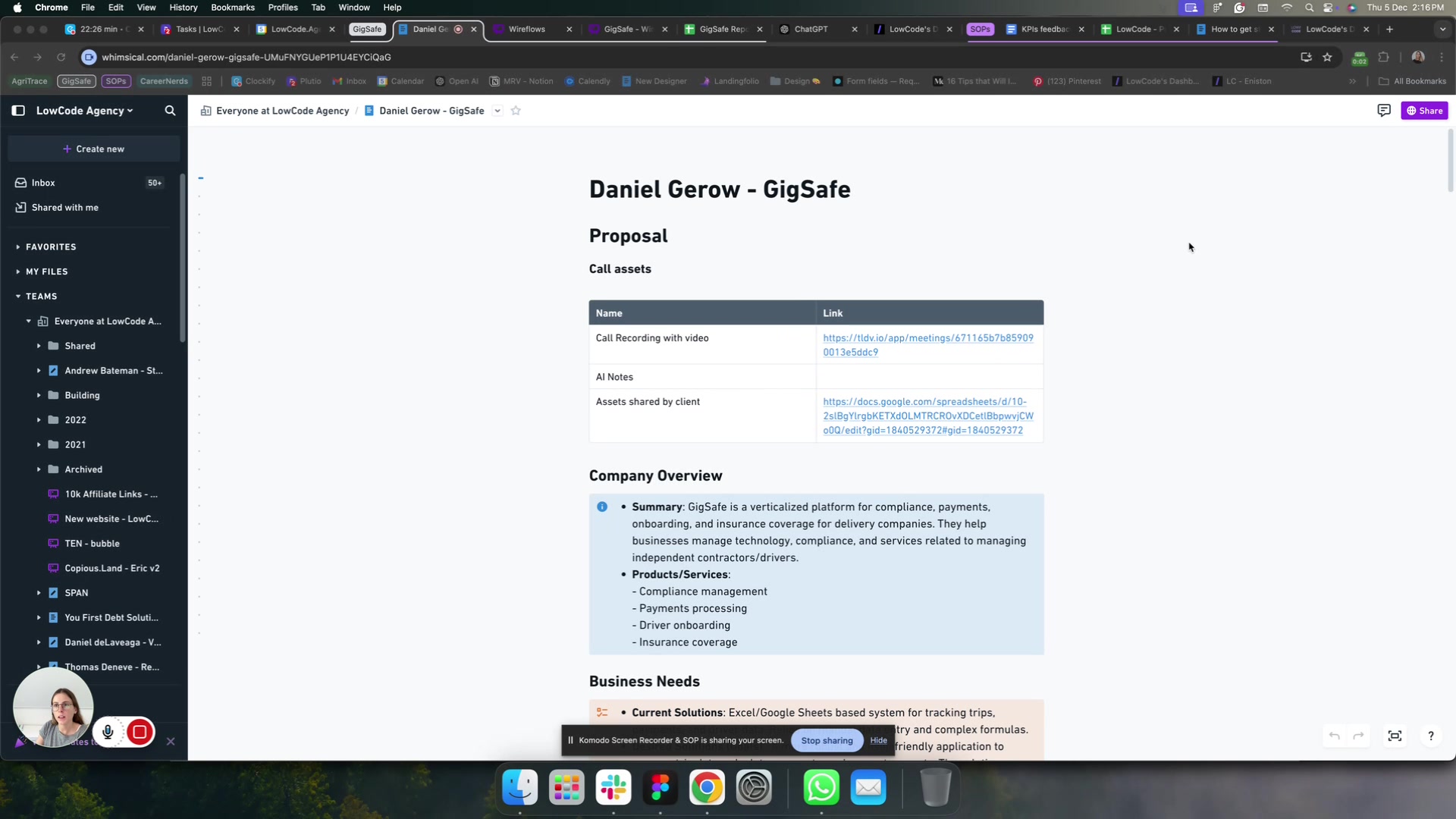The width and height of the screenshot is (1456, 819).
Task: Toggle the Whimsical sidebar panel icon
Action: [18, 111]
